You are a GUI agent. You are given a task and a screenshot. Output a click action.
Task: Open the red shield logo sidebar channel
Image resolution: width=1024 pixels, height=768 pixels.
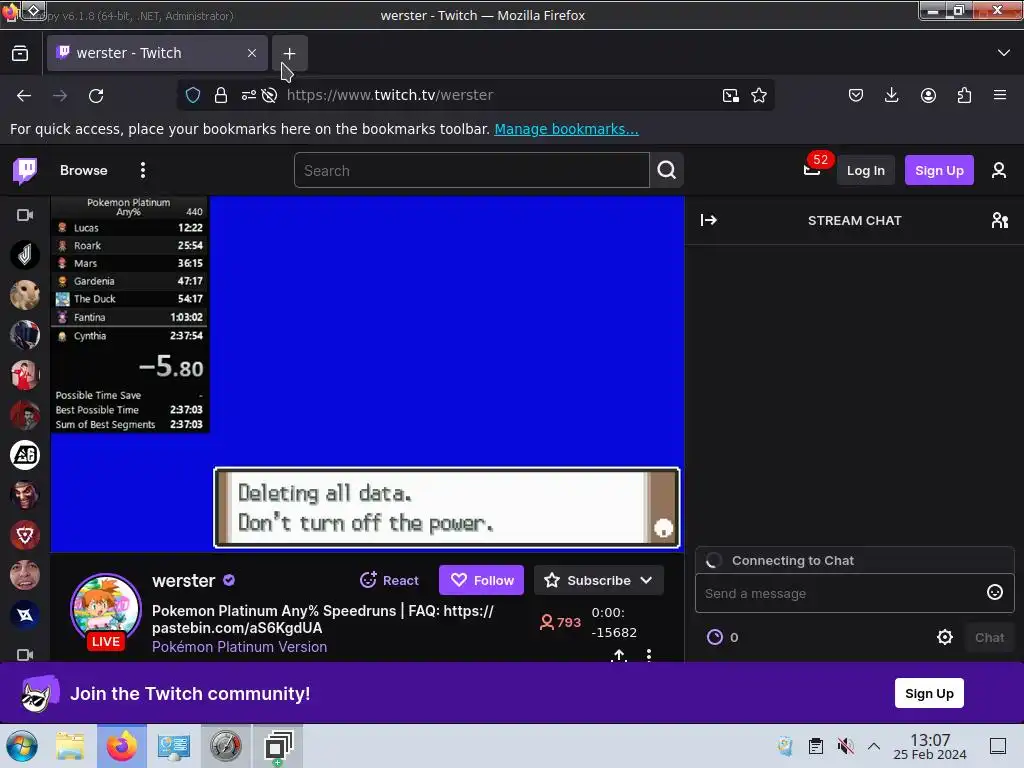point(25,535)
